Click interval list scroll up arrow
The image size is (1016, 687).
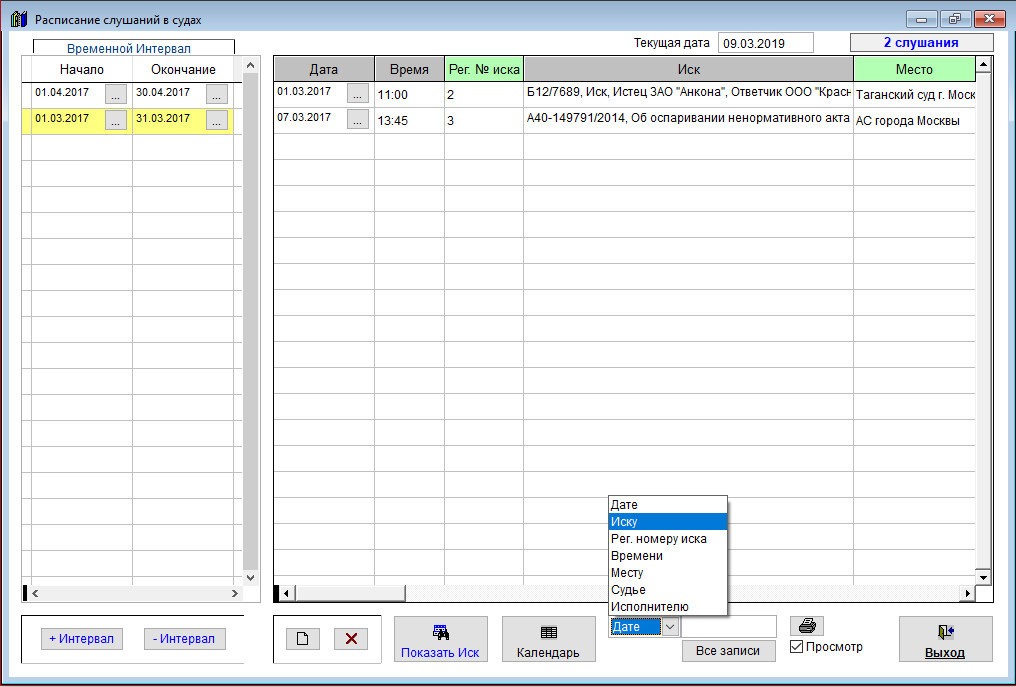click(251, 65)
